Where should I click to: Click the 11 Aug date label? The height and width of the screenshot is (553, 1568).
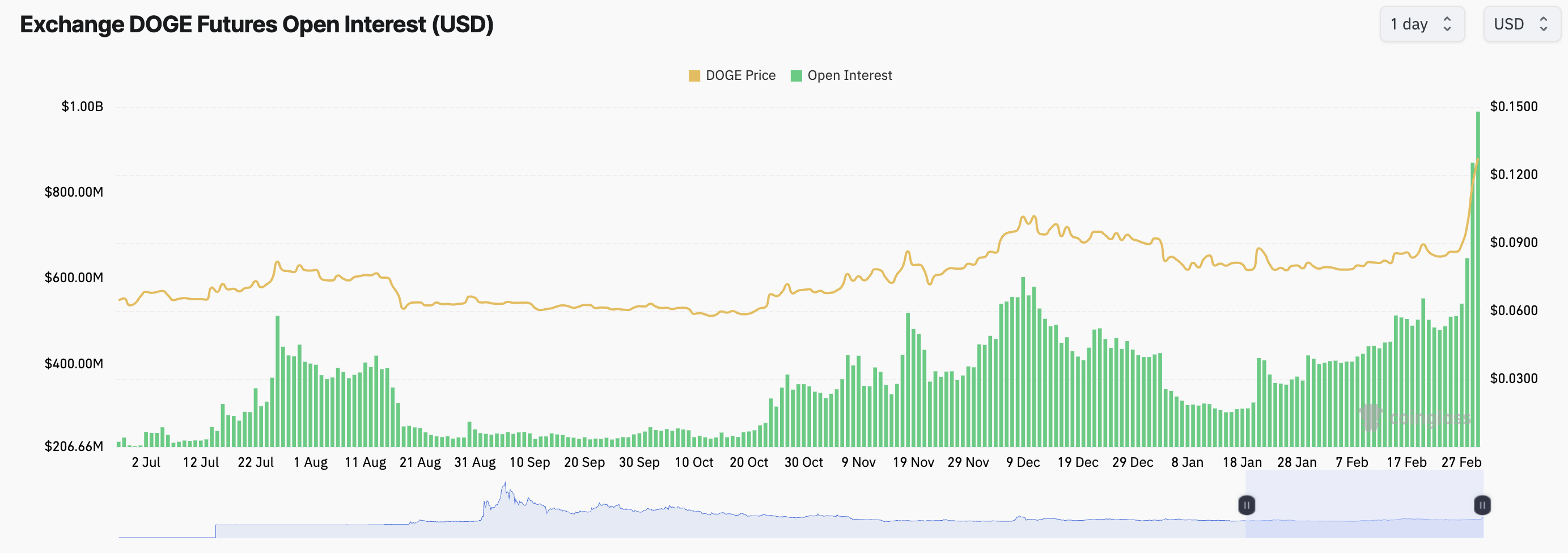365,462
